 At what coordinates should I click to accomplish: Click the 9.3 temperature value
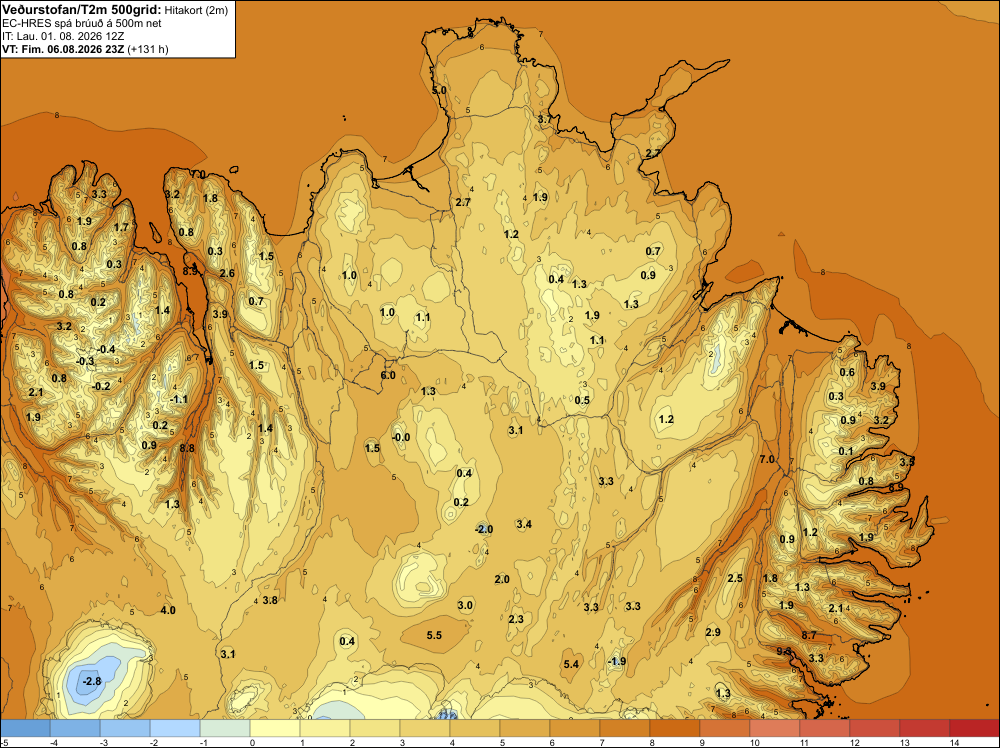point(784,651)
